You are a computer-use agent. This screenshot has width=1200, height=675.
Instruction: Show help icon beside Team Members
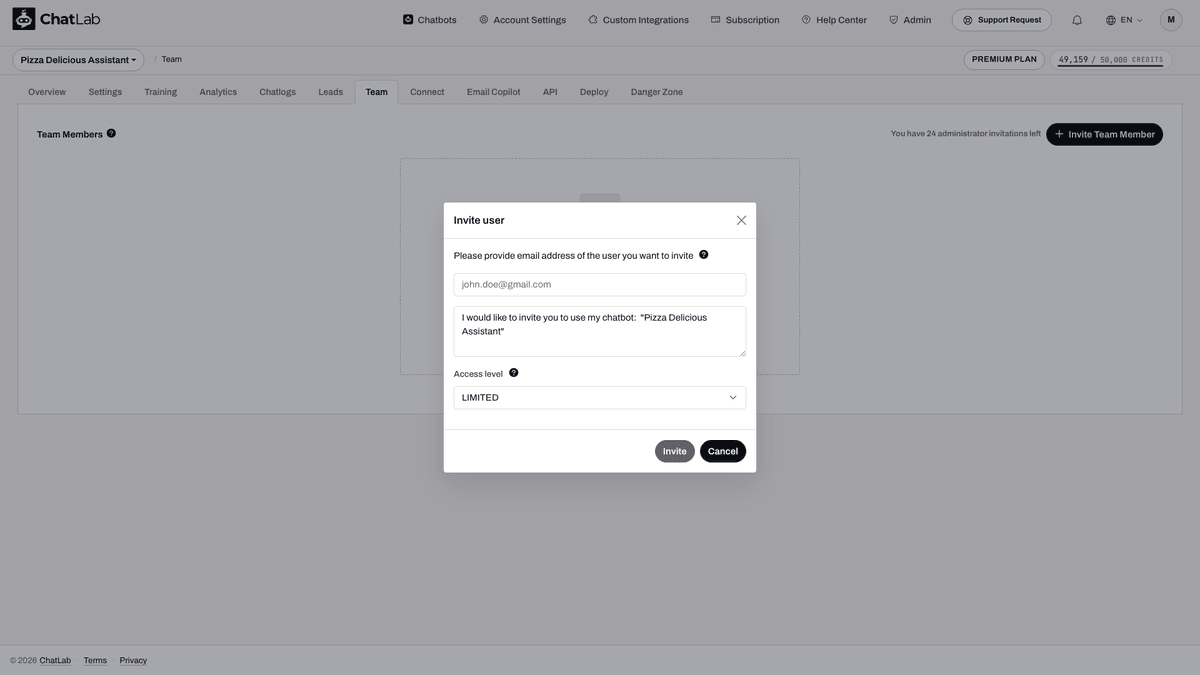(111, 133)
